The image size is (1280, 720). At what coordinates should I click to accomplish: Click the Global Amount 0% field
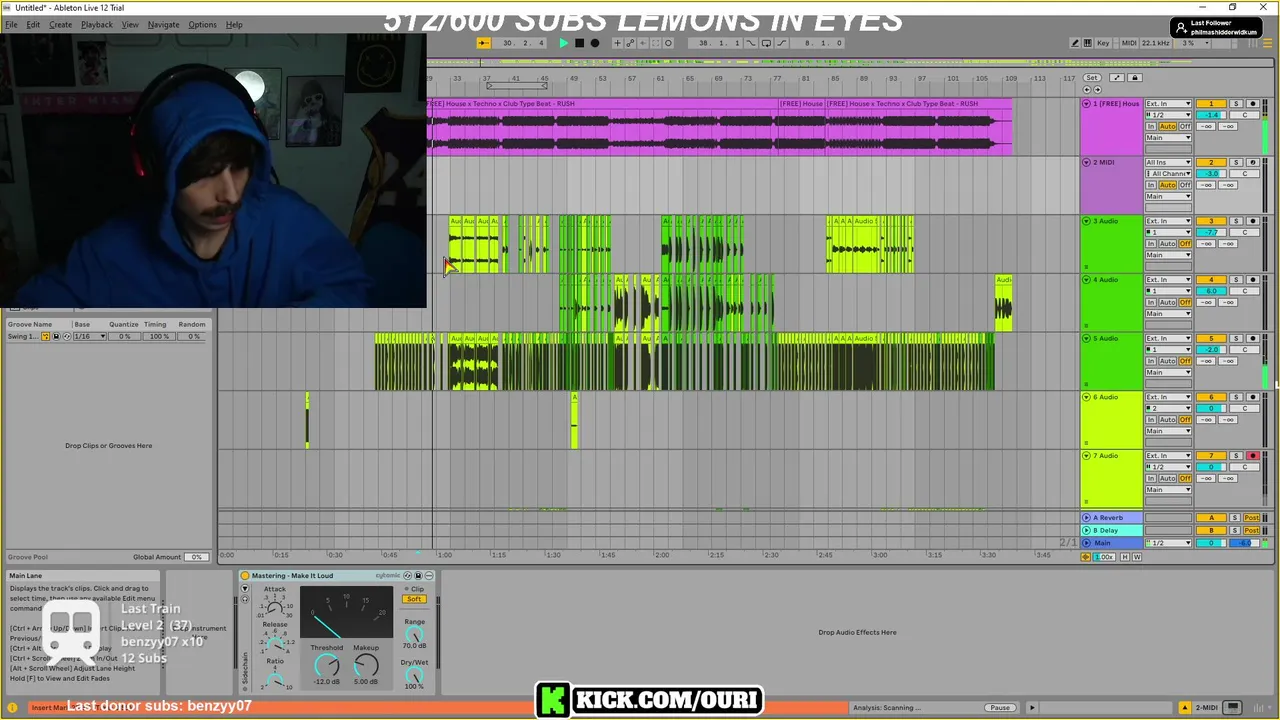click(196, 557)
